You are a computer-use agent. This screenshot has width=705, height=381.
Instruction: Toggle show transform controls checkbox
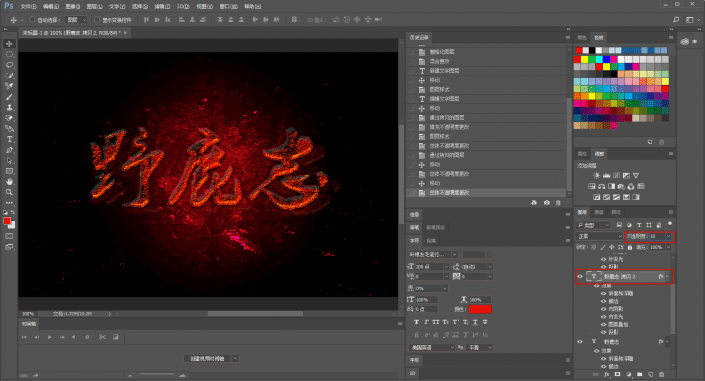click(97, 20)
